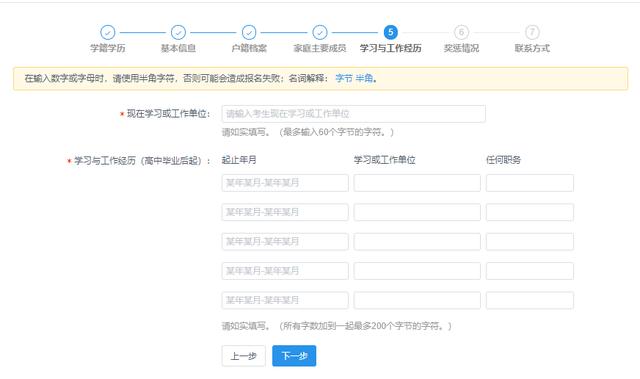Focus second row 学习或工作单位 field

[x=417, y=212]
